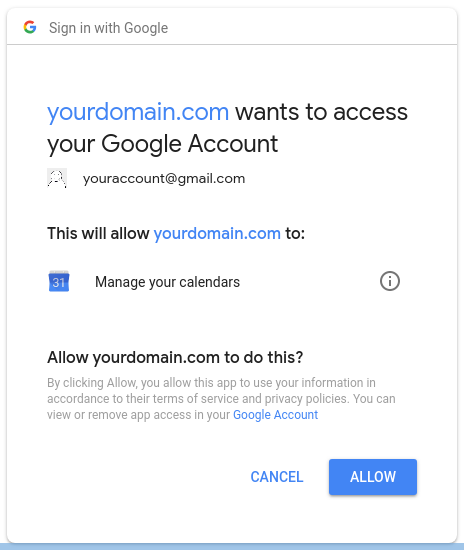Open the Google Account link
Screen dimensions: 464x550
click(x=275, y=415)
